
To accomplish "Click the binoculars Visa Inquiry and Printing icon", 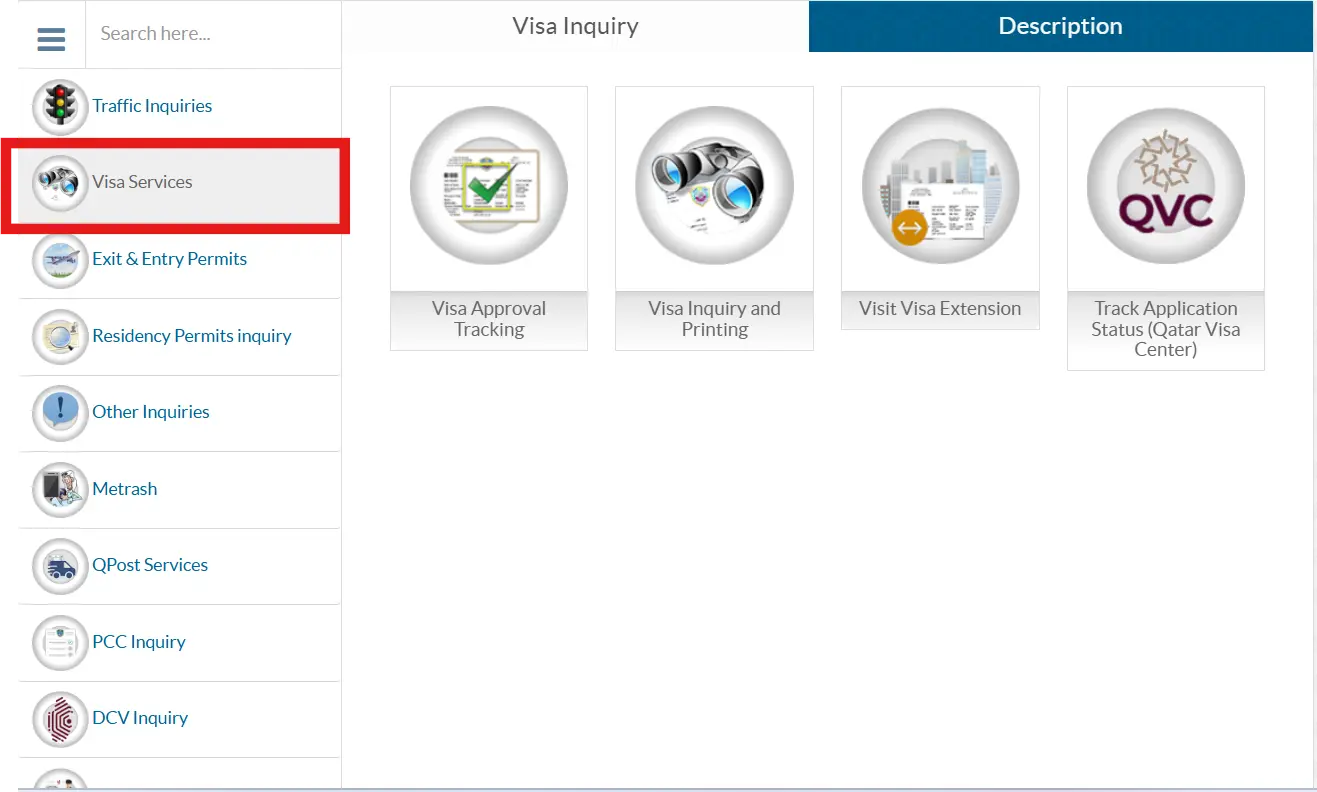I will point(713,186).
